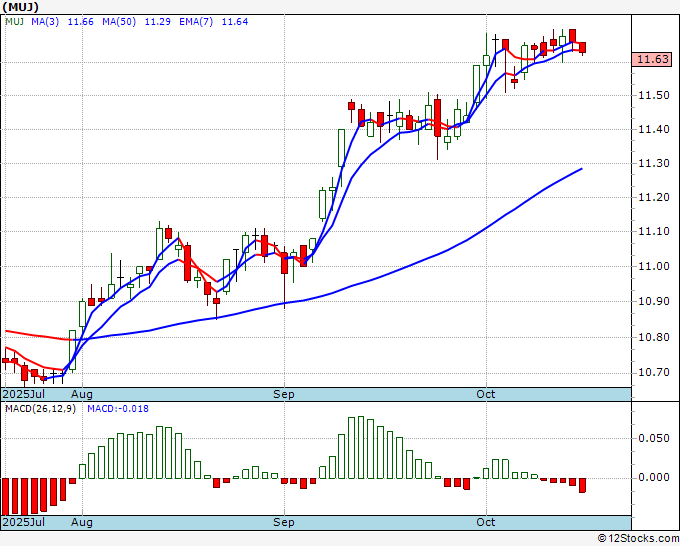Click the Oct label on price chart axis
Viewport: 680px width, 546px height.
click(x=486, y=394)
